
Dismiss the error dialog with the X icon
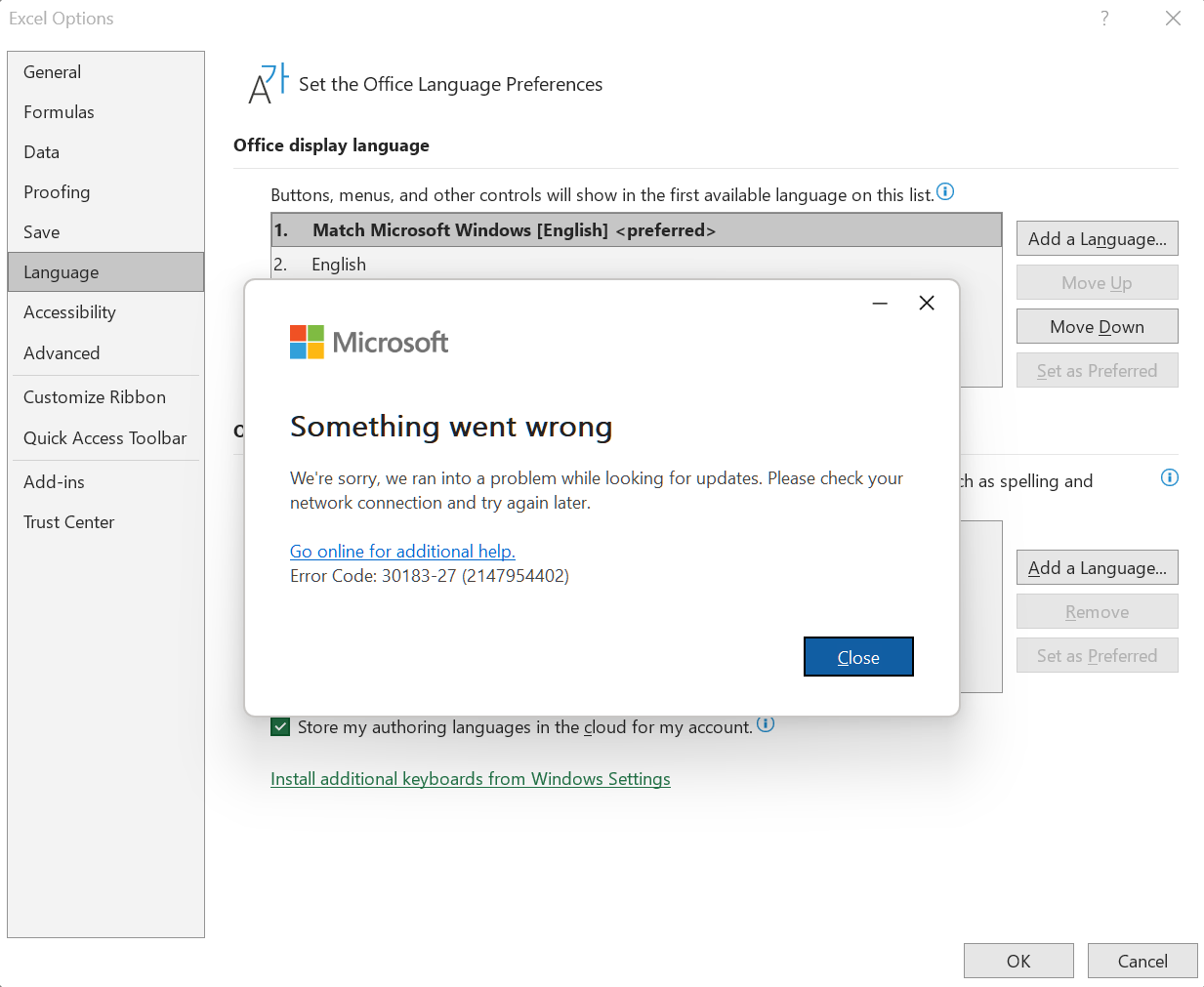click(927, 303)
